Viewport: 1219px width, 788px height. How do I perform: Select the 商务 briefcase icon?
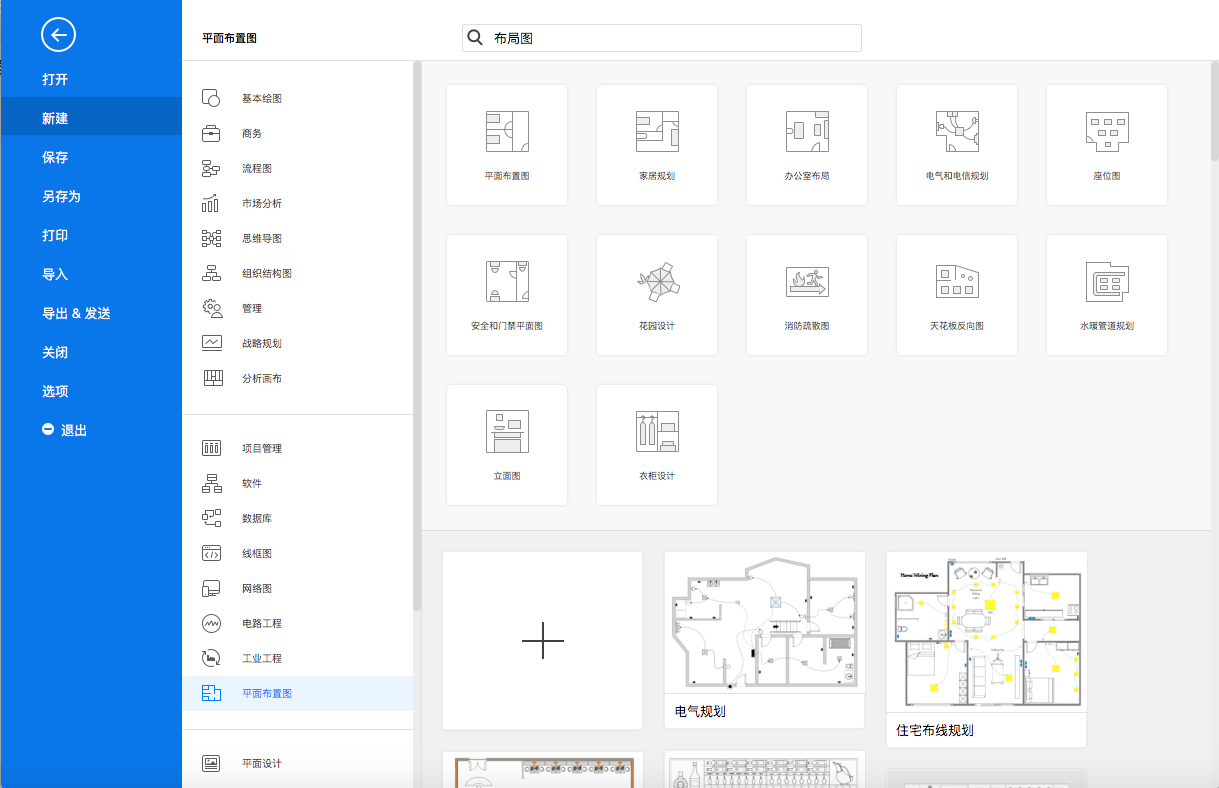211,133
